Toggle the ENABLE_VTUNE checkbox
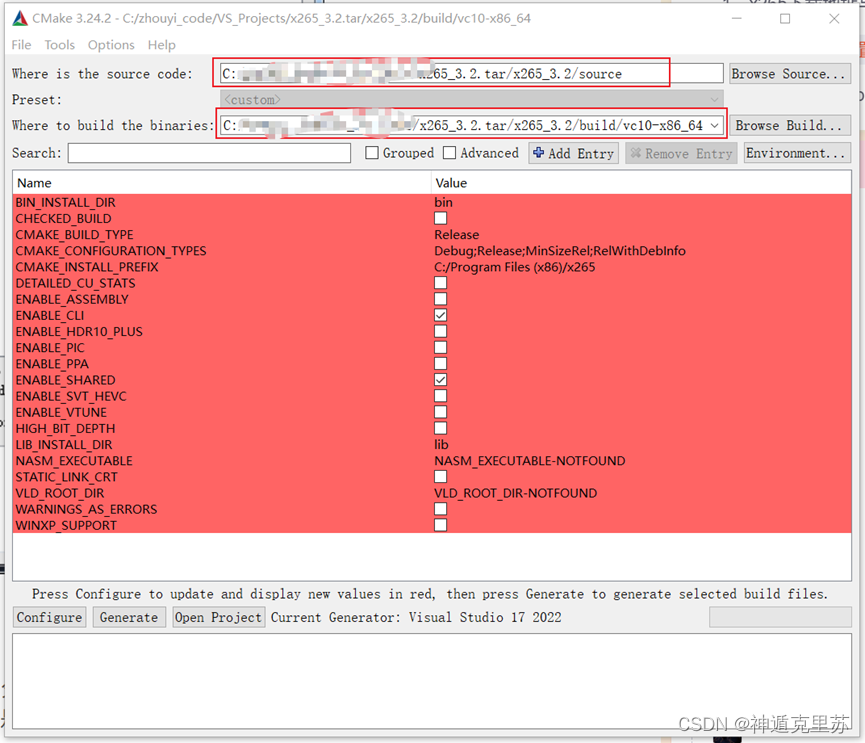Image resolution: width=865 pixels, height=743 pixels. pos(440,412)
